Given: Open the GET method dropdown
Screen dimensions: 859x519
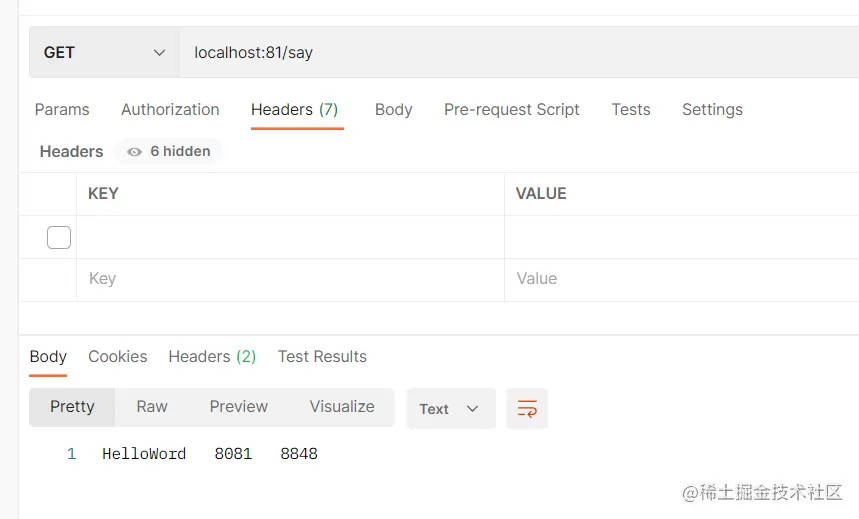Looking at the screenshot, I should (x=104, y=53).
